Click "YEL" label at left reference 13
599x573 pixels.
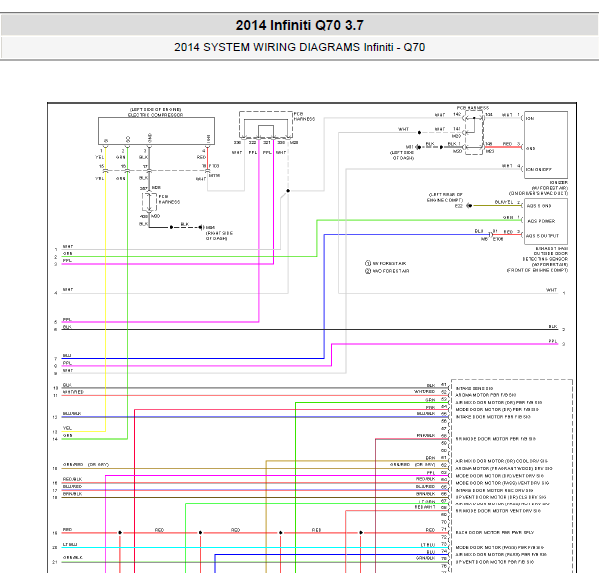point(67,428)
